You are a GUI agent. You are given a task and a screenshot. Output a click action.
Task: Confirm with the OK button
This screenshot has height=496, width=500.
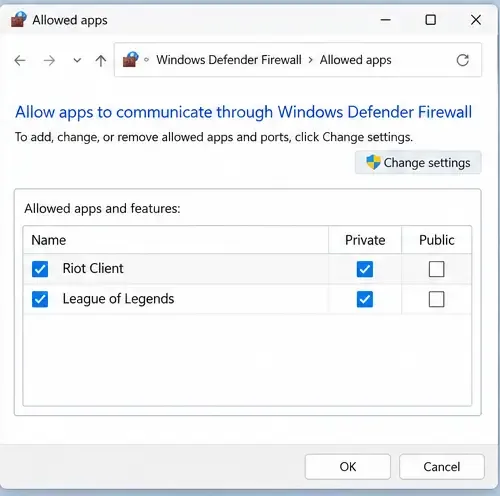pyautogui.click(x=348, y=467)
